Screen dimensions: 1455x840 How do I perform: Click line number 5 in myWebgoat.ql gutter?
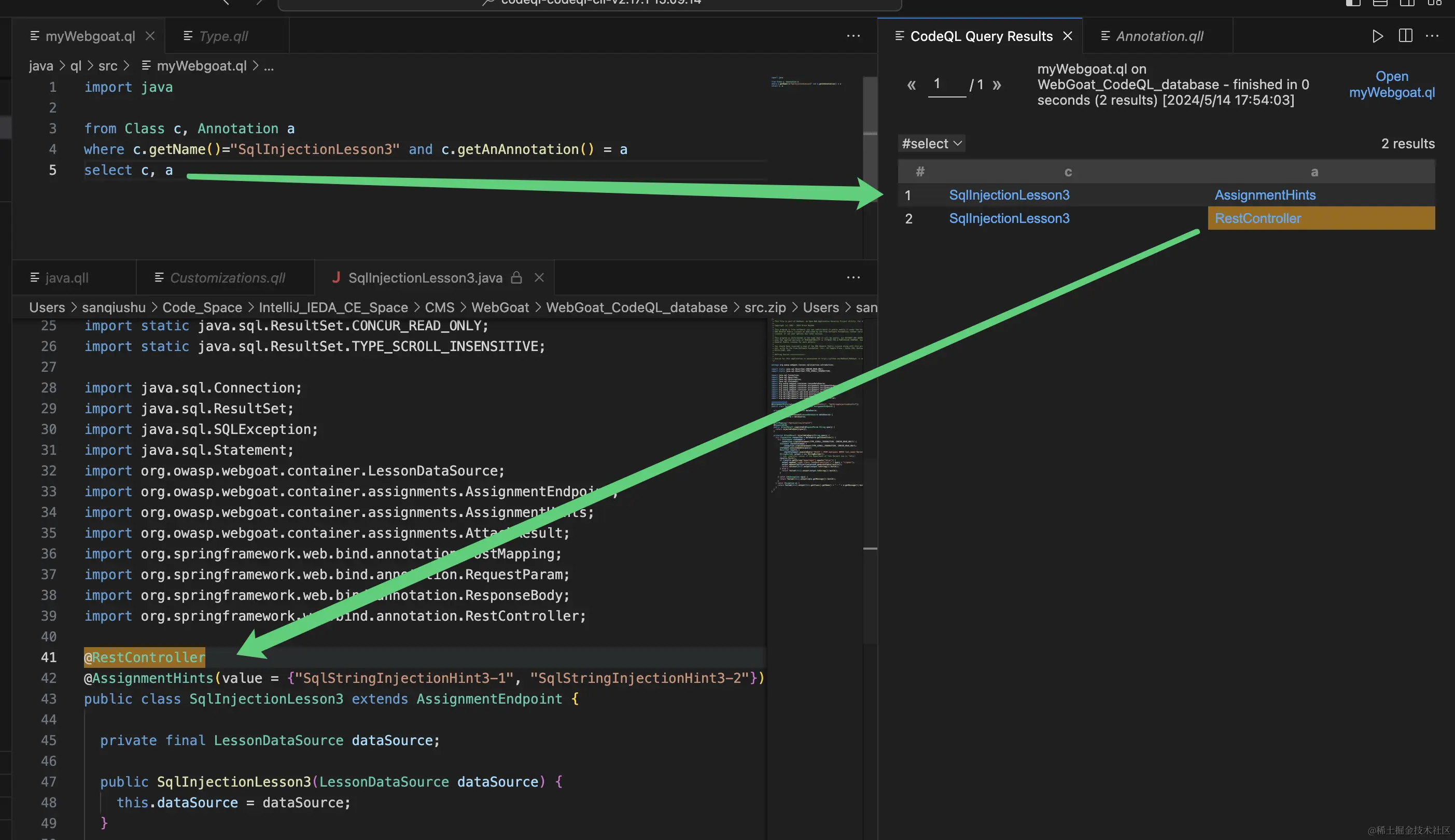point(52,170)
